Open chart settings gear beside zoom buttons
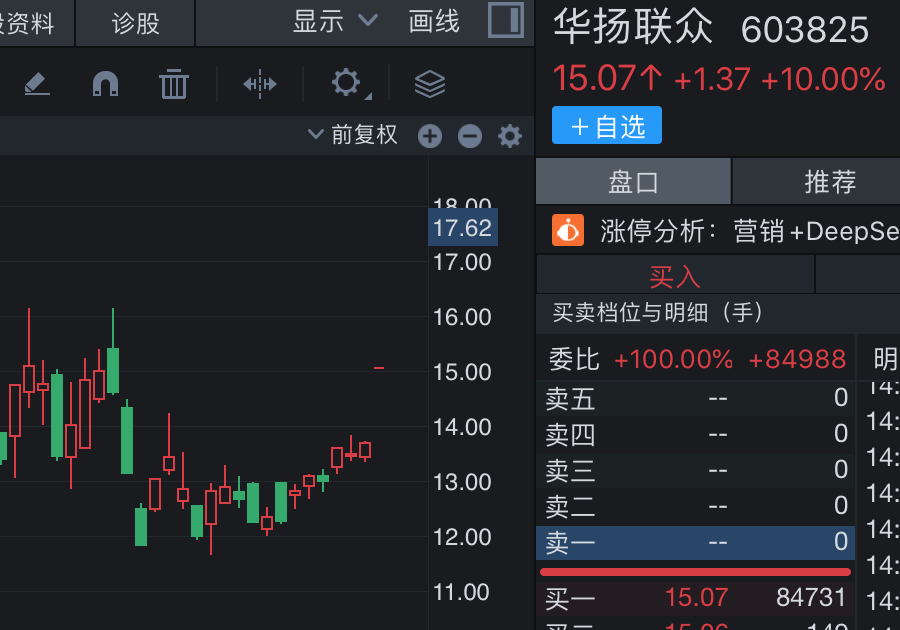900x630 pixels. point(510,136)
